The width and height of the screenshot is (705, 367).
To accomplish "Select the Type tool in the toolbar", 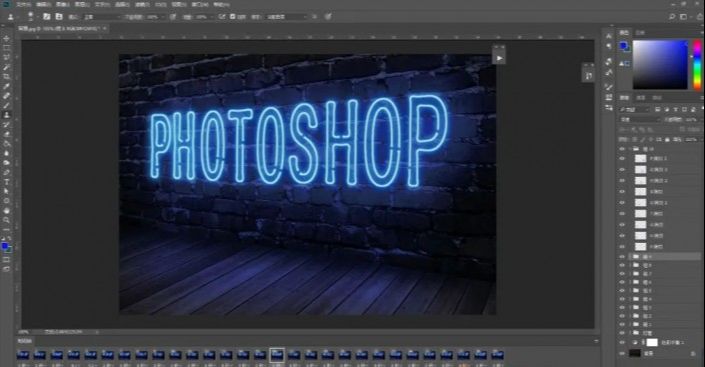I will pyautogui.click(x=6, y=182).
